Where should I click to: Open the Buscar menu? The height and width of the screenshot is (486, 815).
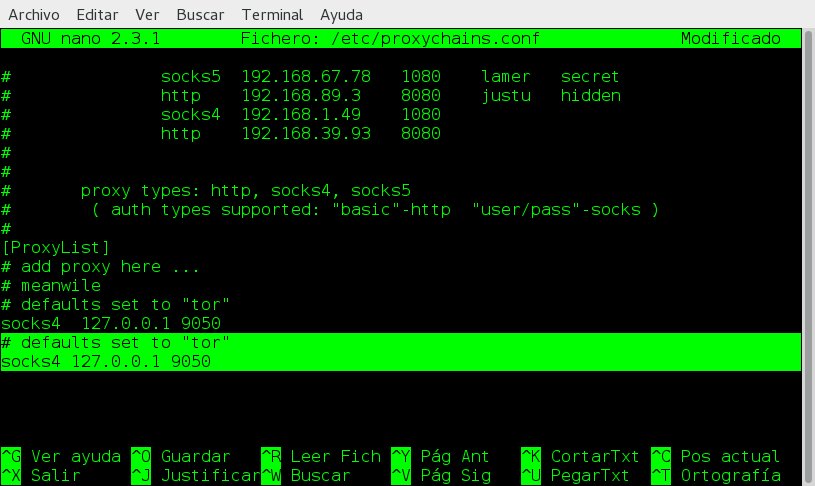point(200,15)
